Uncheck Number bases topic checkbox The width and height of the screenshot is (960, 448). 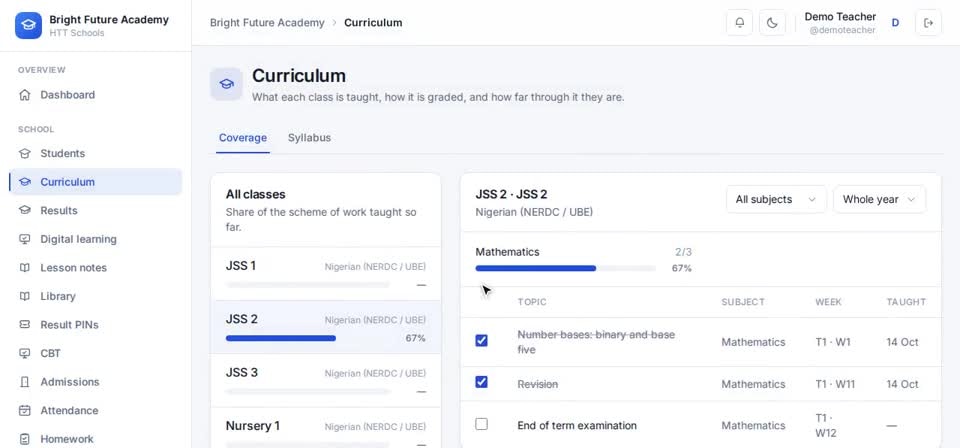point(482,340)
